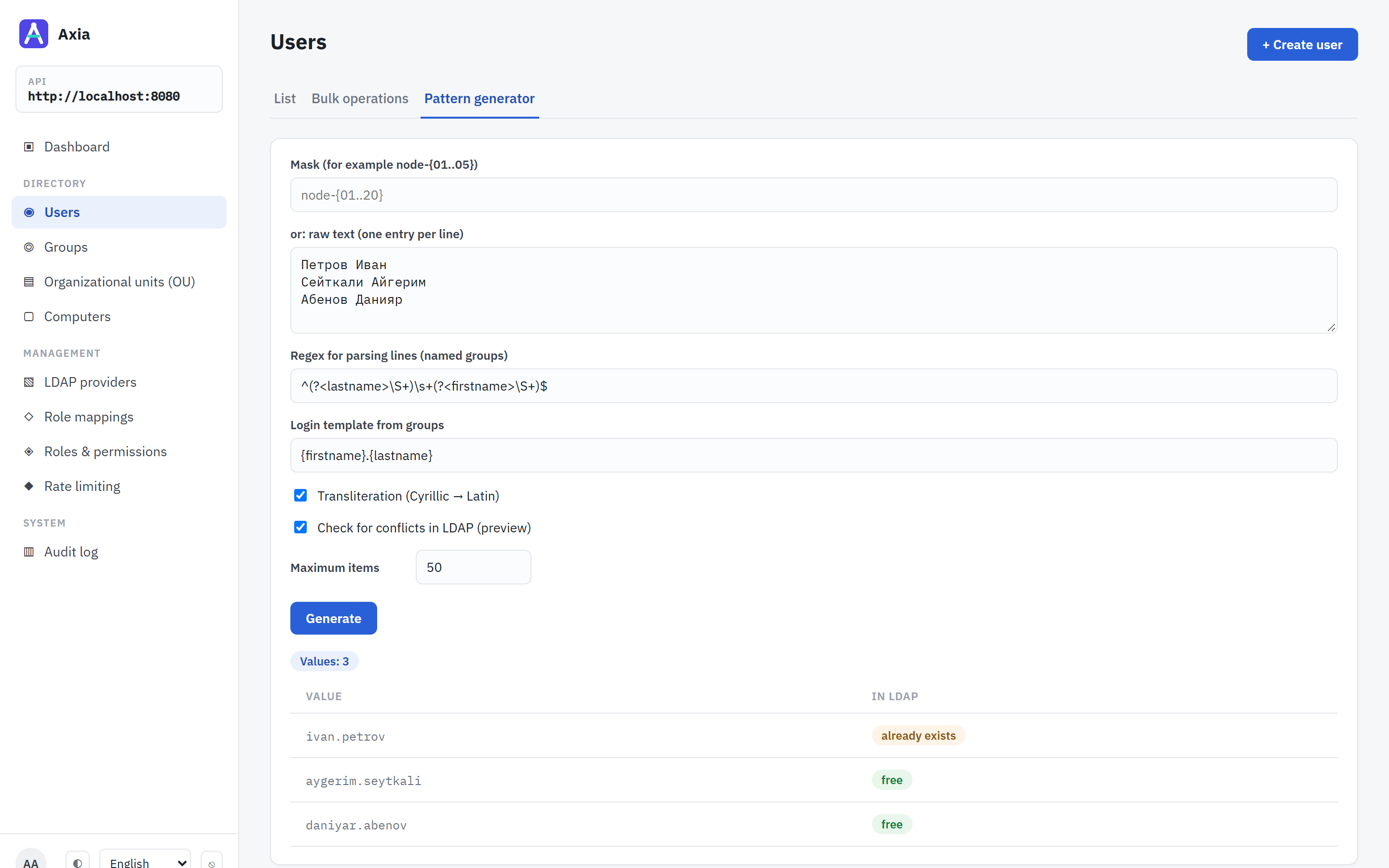The height and width of the screenshot is (868, 1389).
Task: Open Rate limiting via its icon
Action: [x=29, y=486]
